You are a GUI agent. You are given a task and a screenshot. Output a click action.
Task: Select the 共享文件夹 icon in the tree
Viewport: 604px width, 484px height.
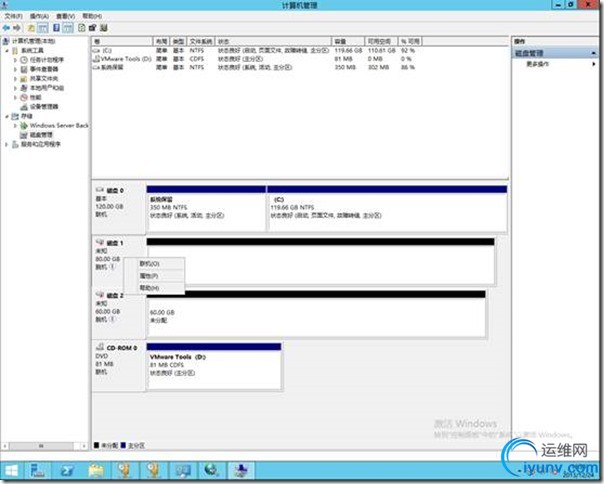point(24,79)
